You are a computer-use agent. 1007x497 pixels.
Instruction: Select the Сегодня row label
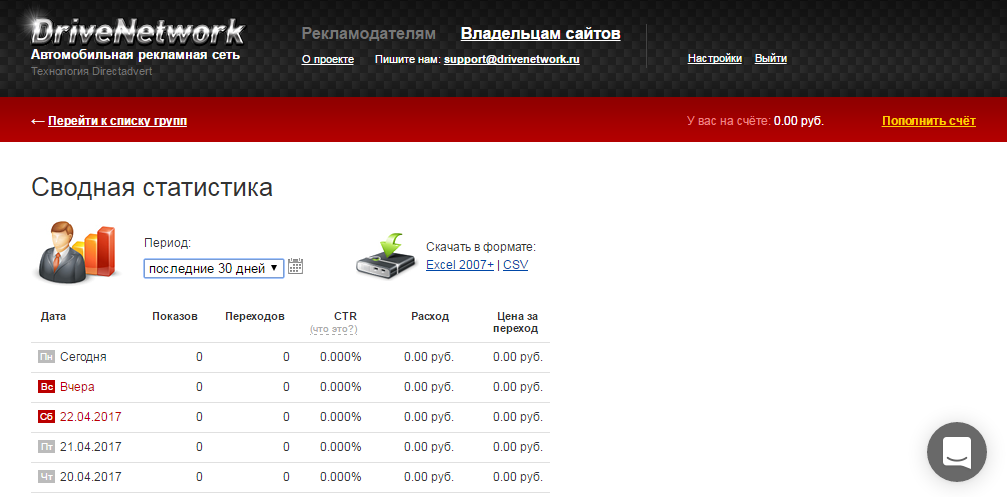click(83, 357)
